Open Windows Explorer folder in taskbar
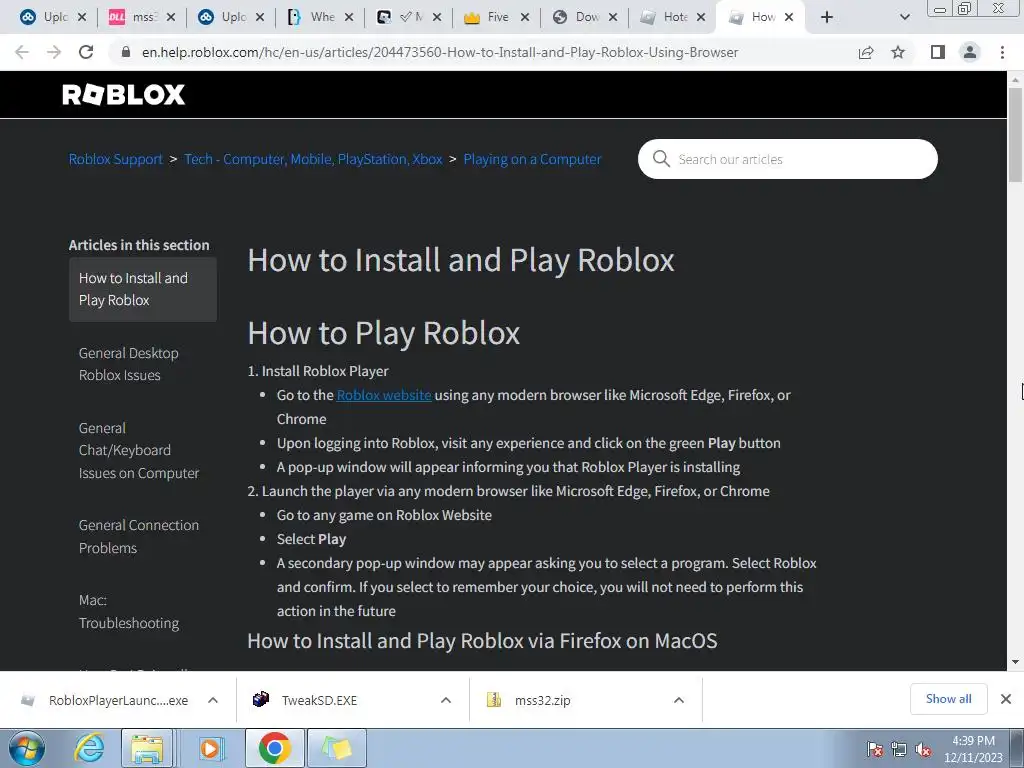This screenshot has height=768, width=1024. (147, 748)
